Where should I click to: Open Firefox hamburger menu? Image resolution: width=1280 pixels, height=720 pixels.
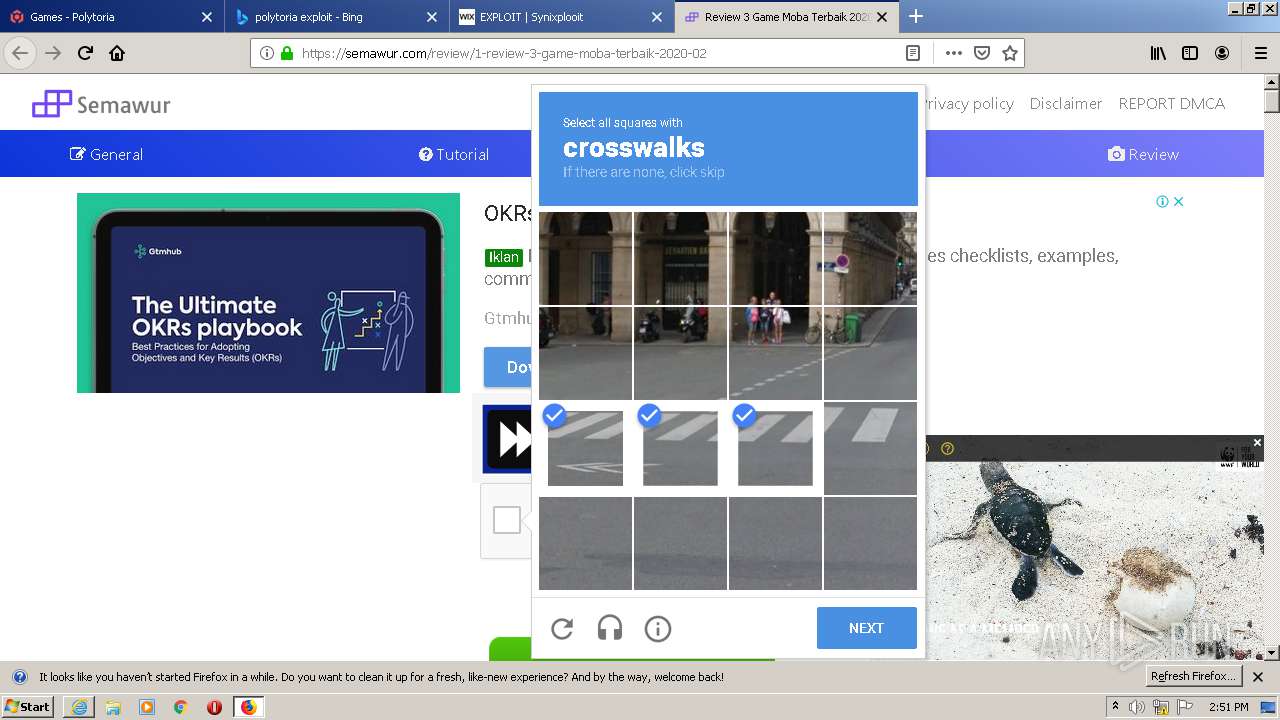[1260, 53]
